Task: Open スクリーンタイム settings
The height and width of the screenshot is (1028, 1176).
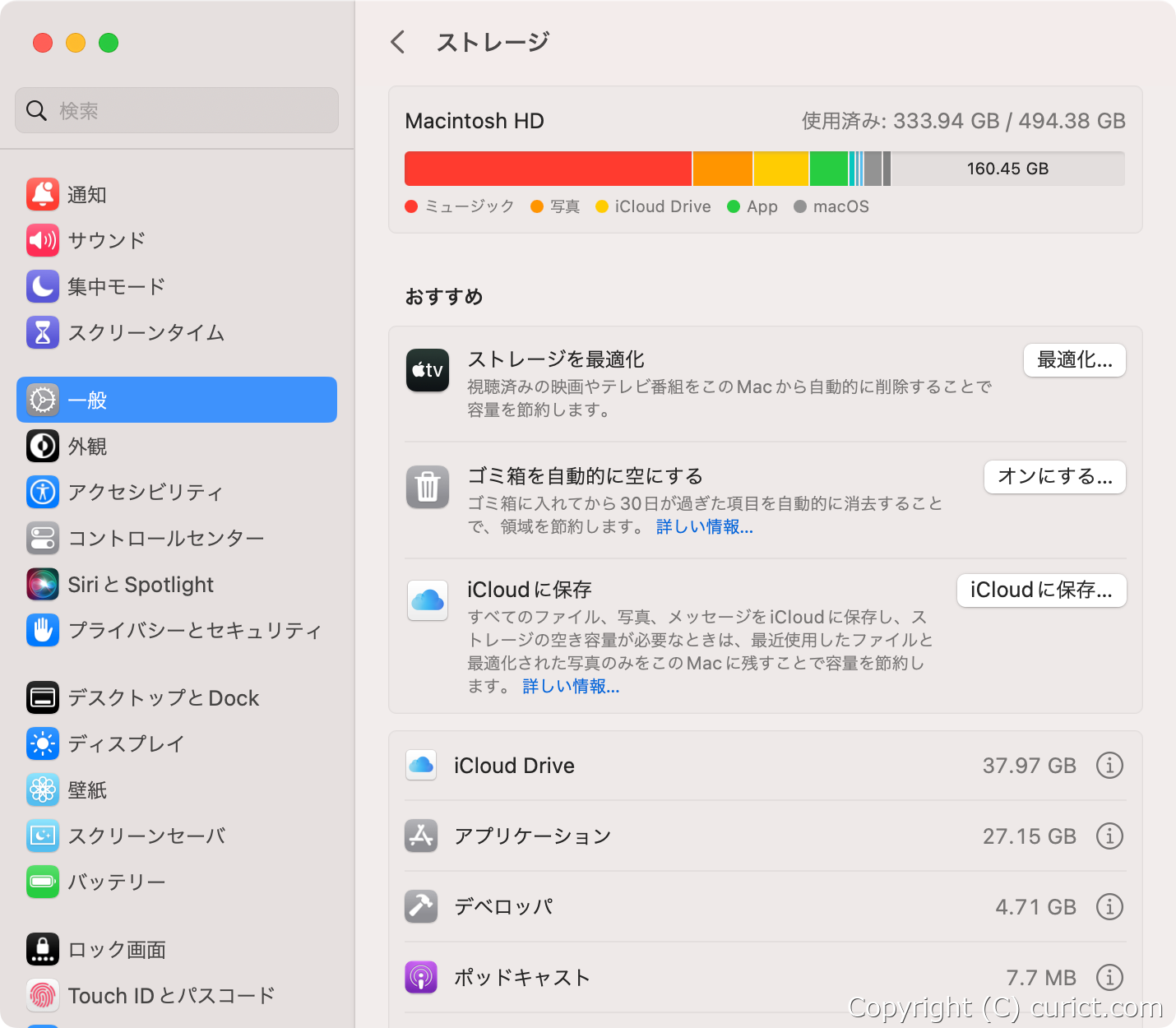Action: (x=177, y=332)
